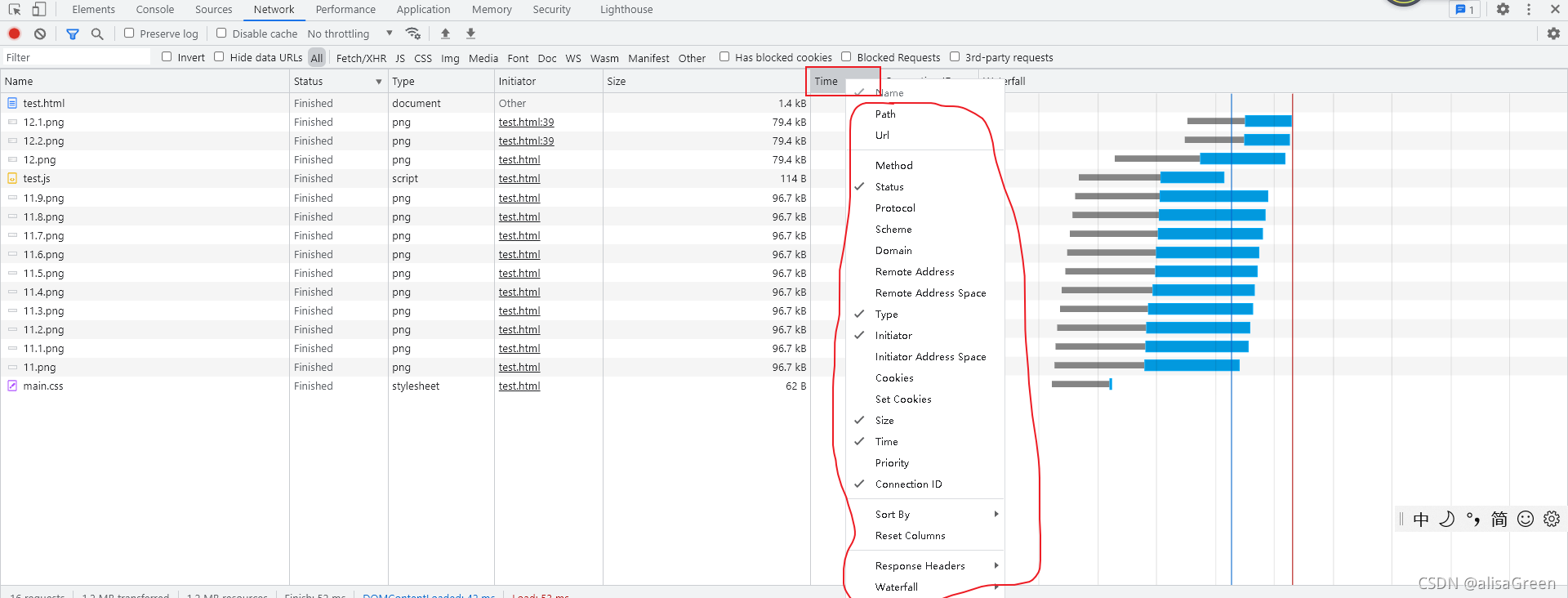Close the DevTools panel

tap(1553, 10)
